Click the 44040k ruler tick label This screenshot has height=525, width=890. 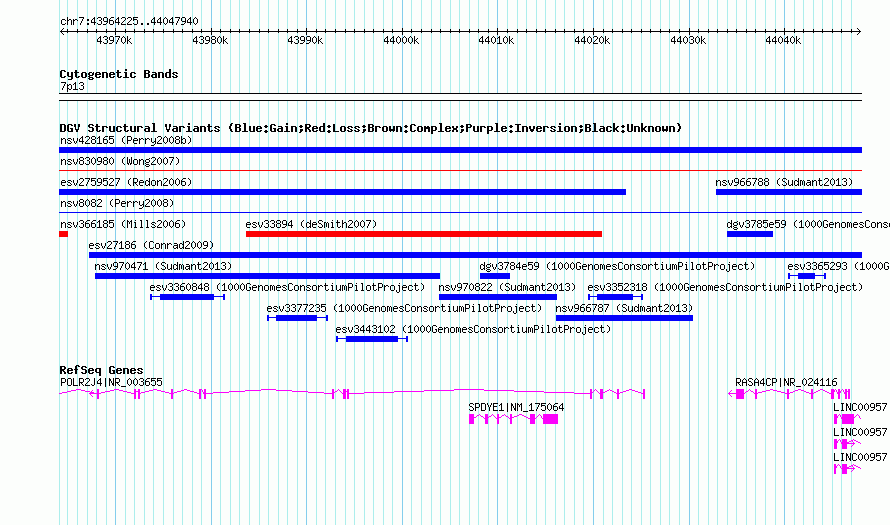[783, 40]
